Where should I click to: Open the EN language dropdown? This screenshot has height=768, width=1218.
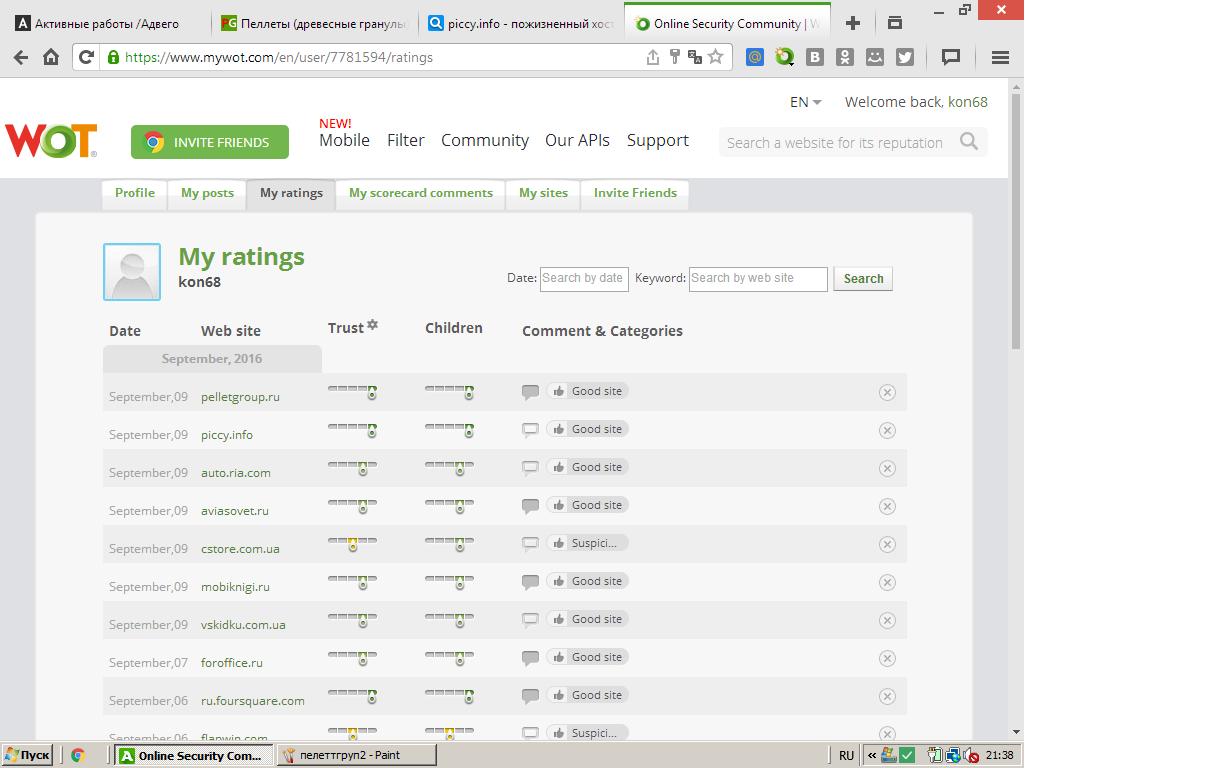coord(805,102)
